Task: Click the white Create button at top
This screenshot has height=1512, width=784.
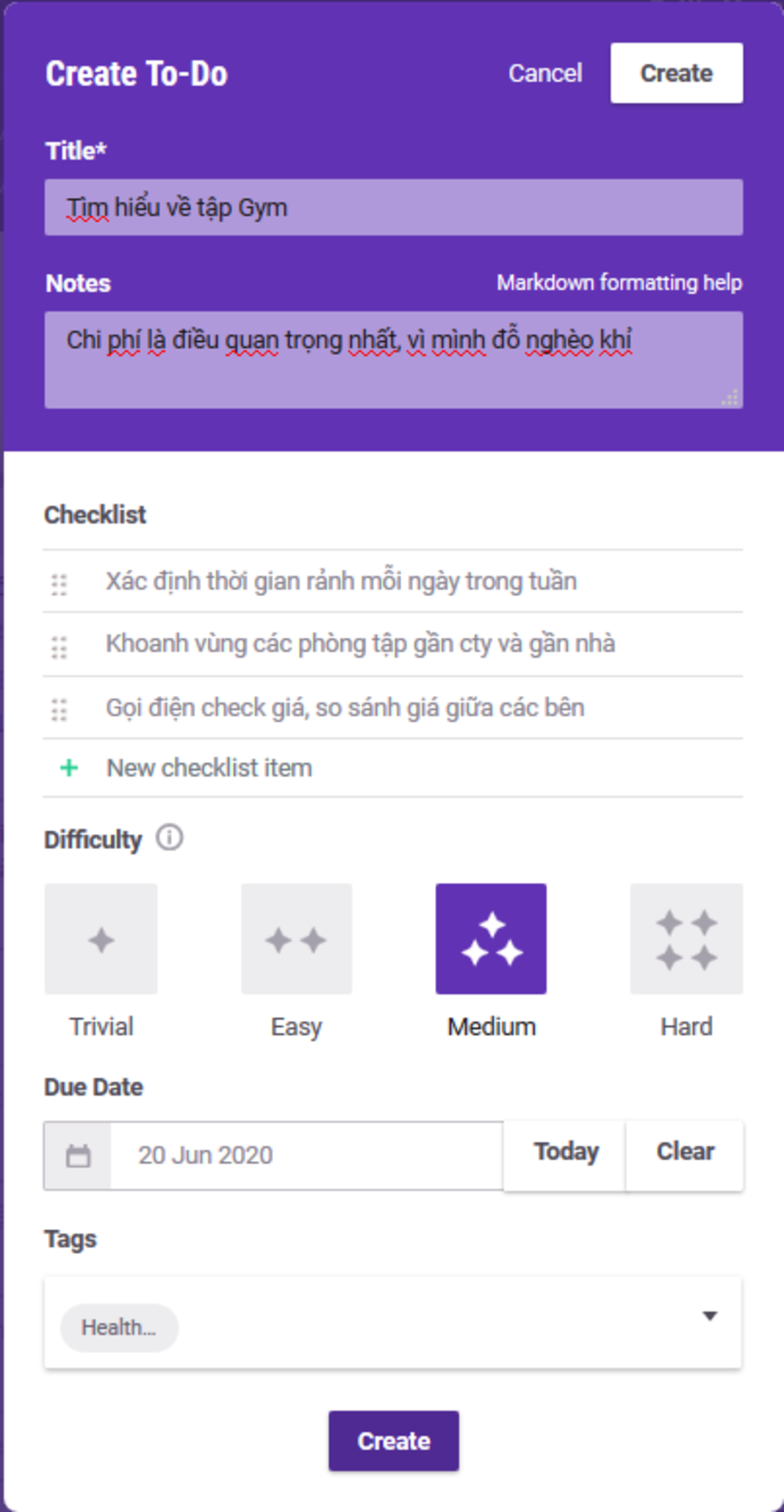Action: pyautogui.click(x=677, y=73)
